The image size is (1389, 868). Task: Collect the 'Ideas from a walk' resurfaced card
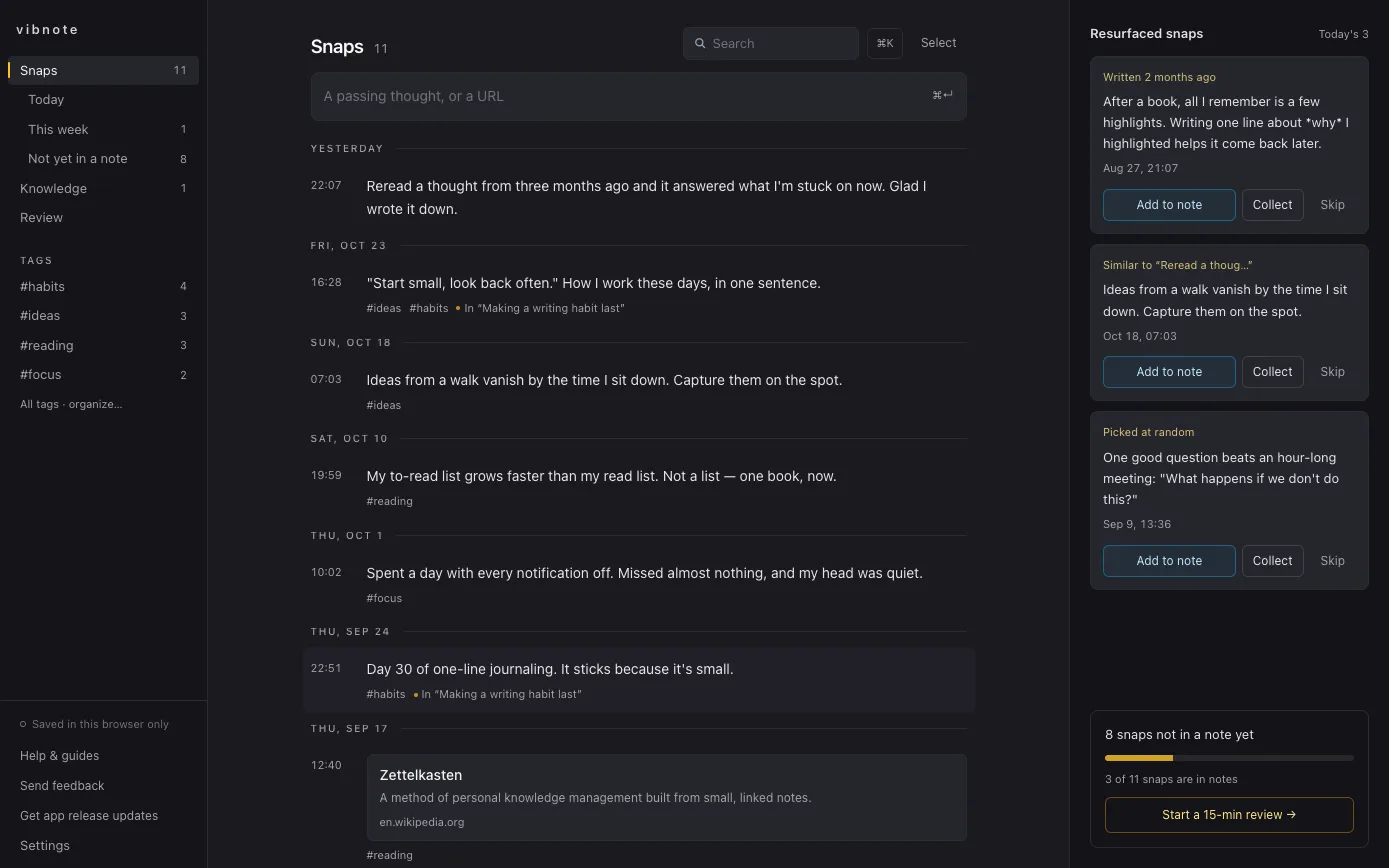(x=1272, y=372)
